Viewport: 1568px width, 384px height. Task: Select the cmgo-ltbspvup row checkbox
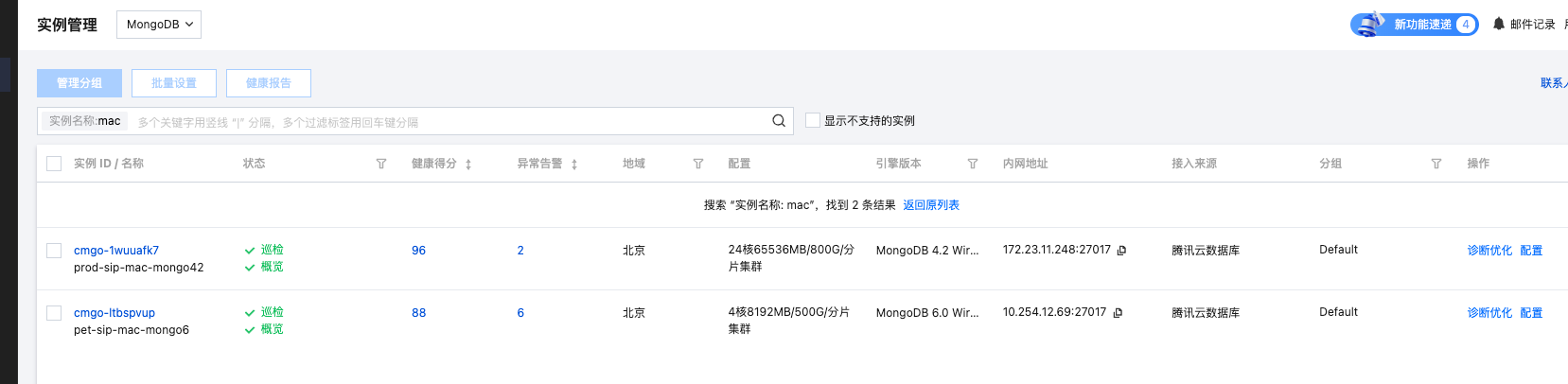tap(54, 313)
